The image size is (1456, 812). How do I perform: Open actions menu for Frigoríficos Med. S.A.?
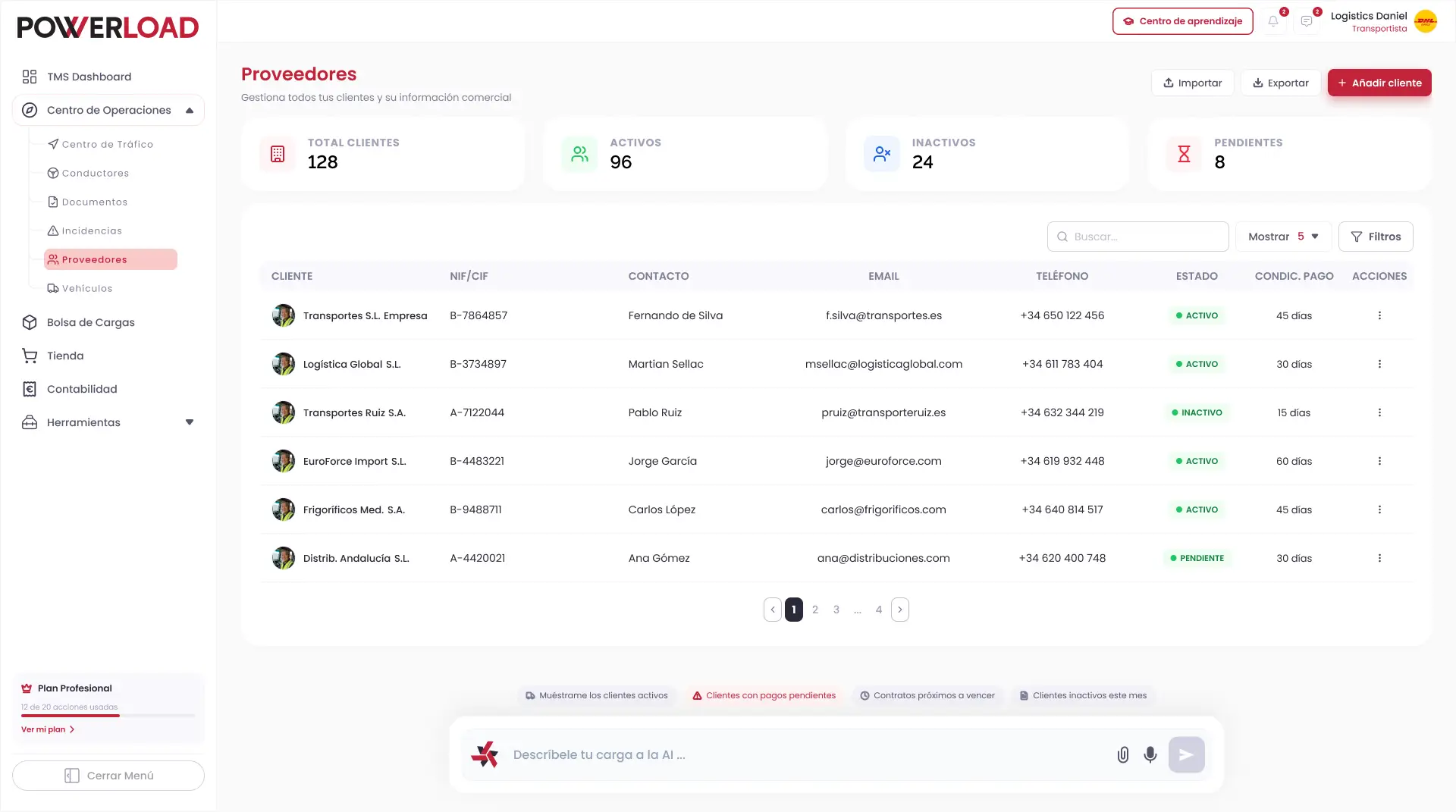tap(1379, 509)
